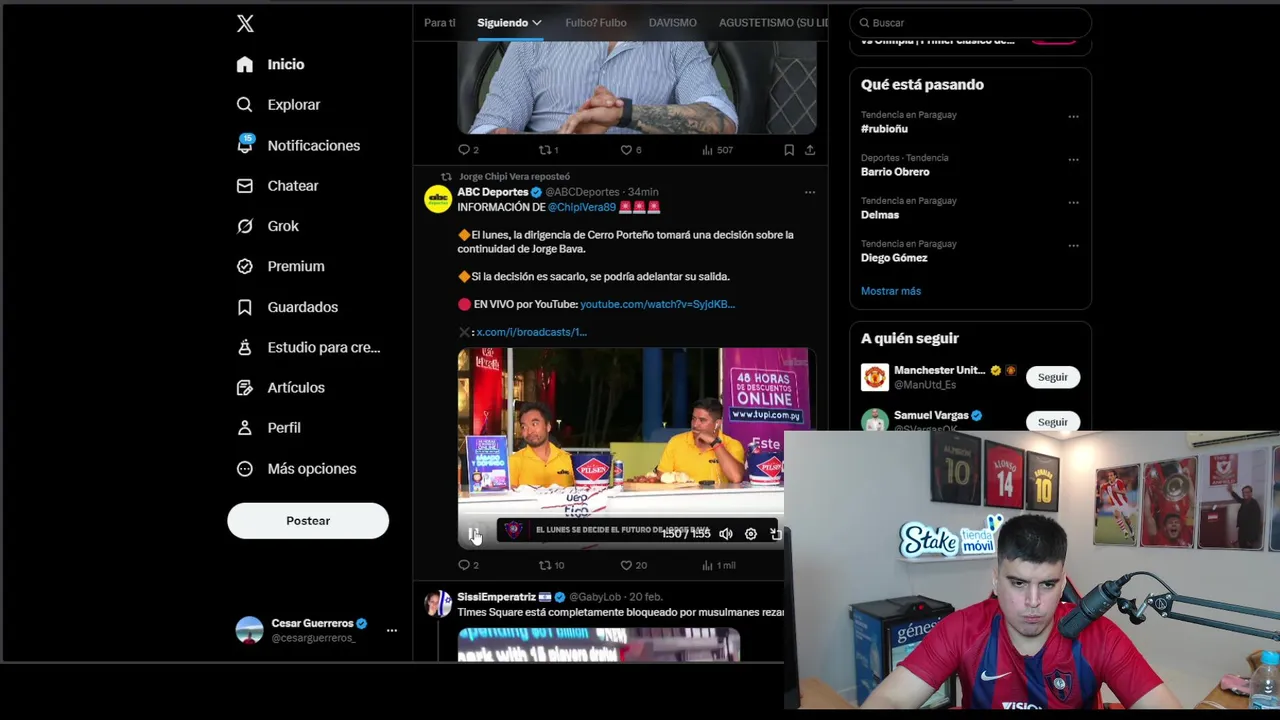1280x720 pixels.
Task: Open more options for Diego Gómez trend
Action: pyautogui.click(x=1073, y=246)
